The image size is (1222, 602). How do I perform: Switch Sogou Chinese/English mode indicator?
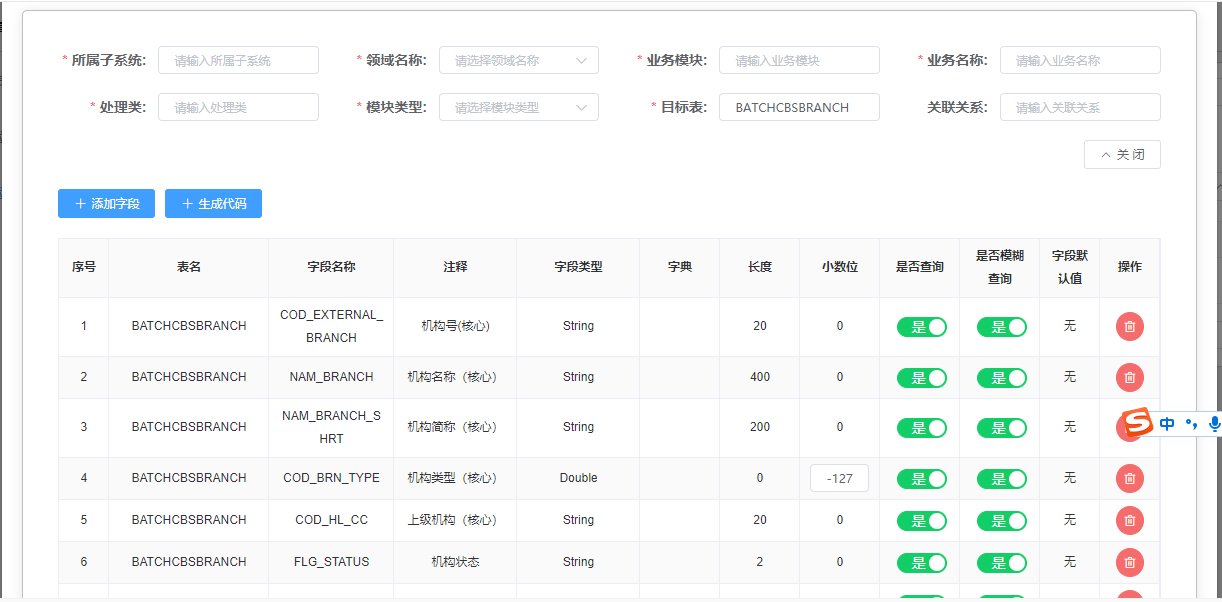click(1167, 424)
